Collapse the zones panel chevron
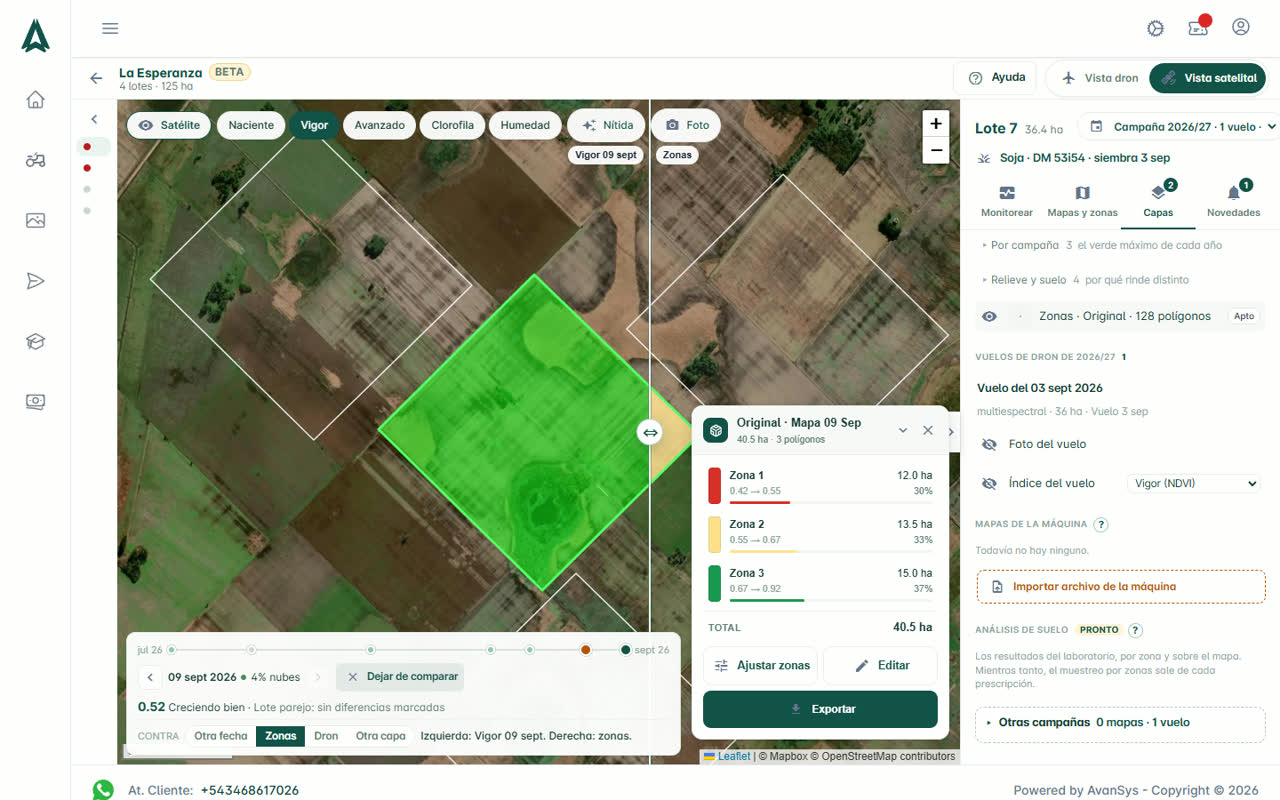This screenshot has height=800, width=1280. click(x=903, y=430)
